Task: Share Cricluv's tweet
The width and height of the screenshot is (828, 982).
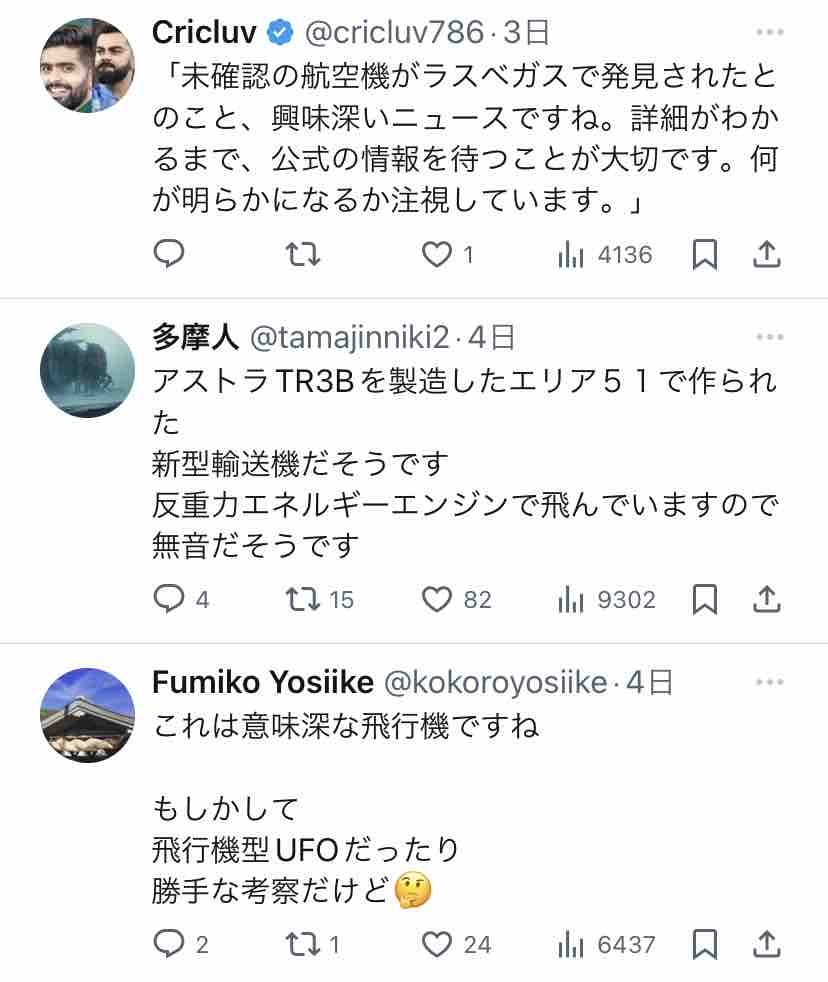Action: 766,255
